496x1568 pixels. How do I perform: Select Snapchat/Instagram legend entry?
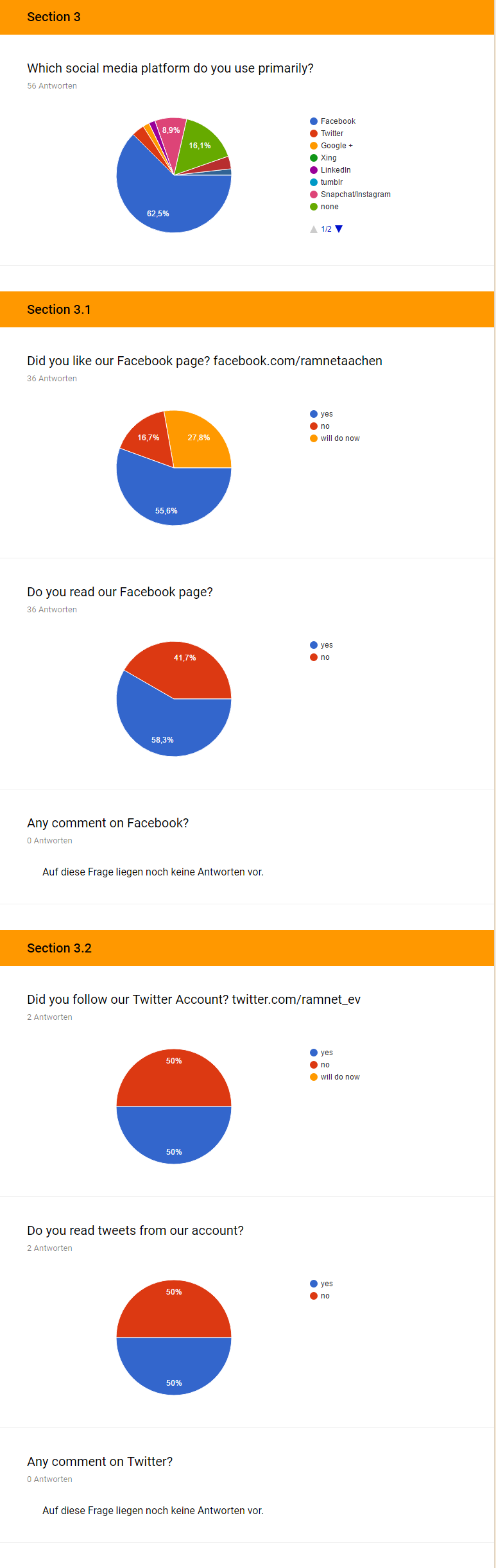[x=350, y=194]
